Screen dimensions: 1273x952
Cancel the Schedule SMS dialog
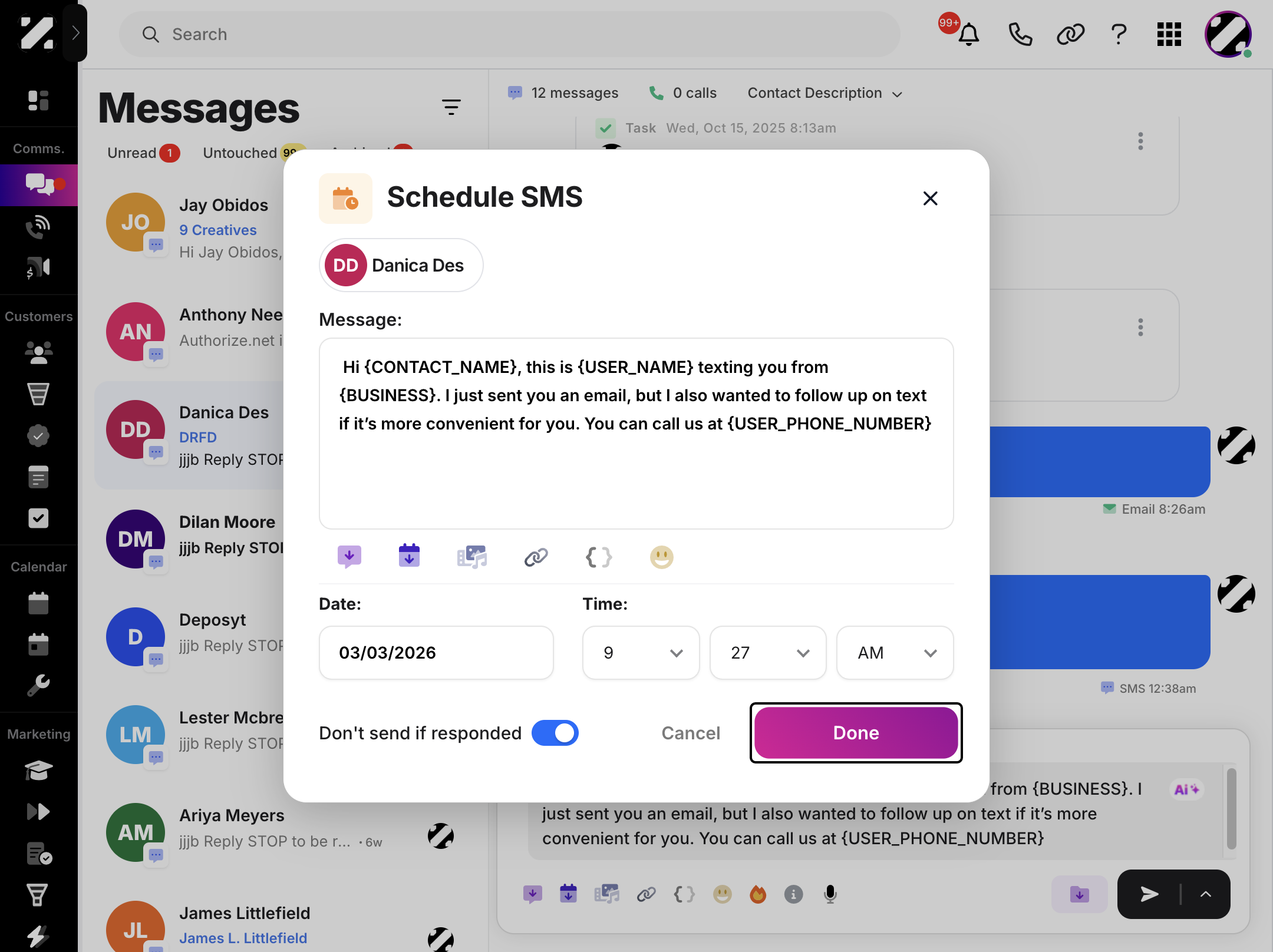(x=691, y=733)
